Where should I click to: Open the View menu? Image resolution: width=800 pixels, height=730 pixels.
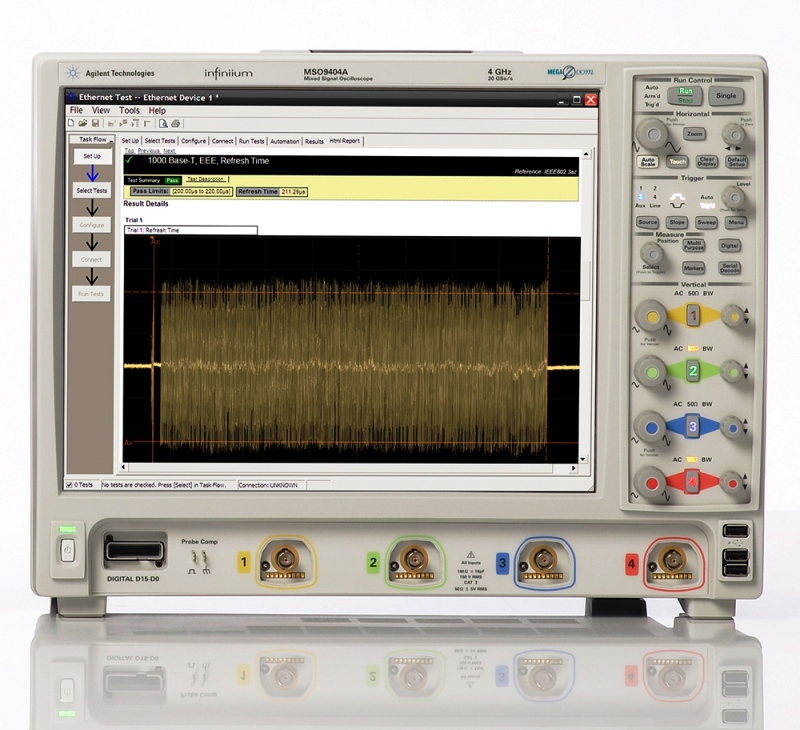(x=101, y=110)
